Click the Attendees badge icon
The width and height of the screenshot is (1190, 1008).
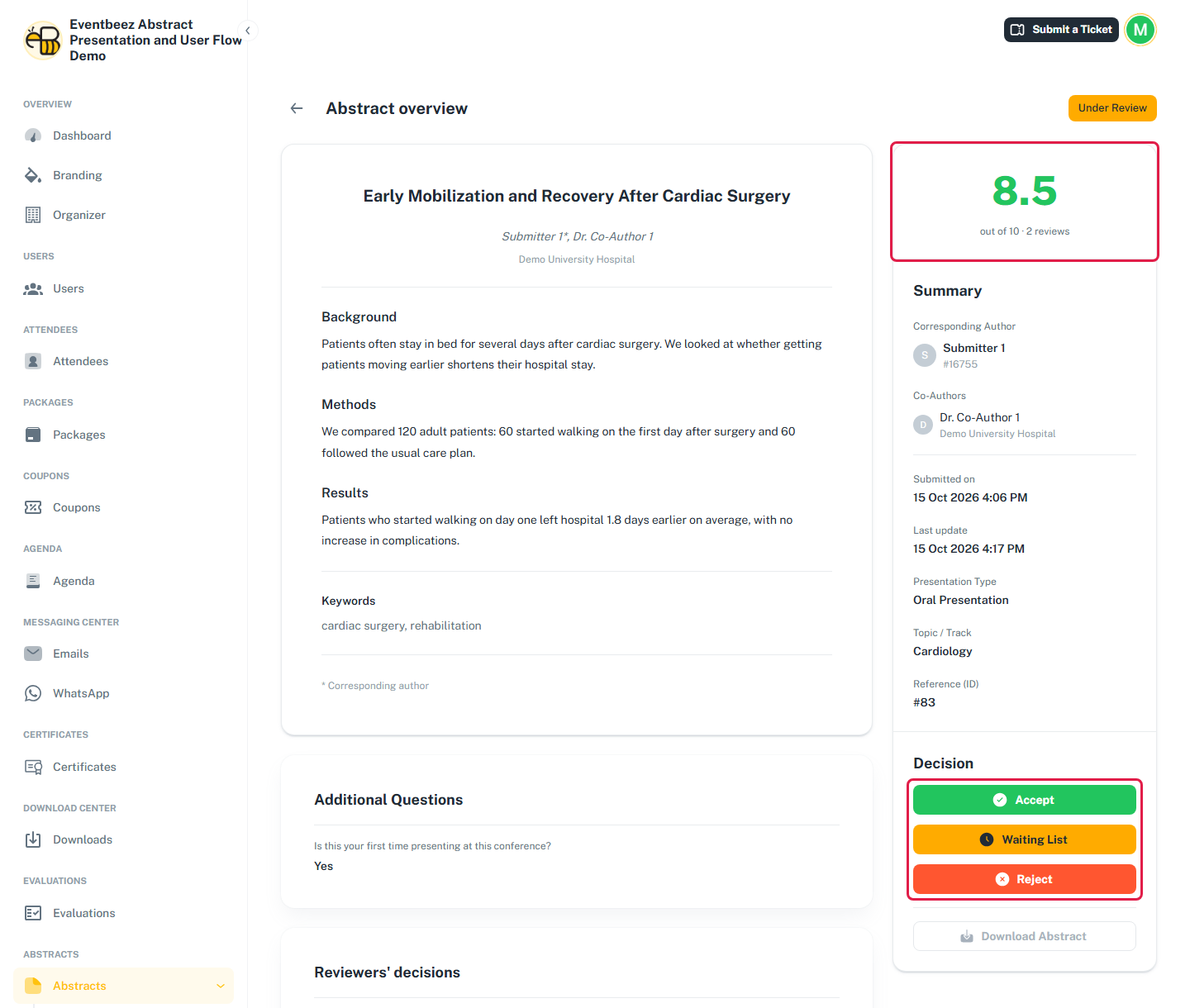(x=33, y=361)
